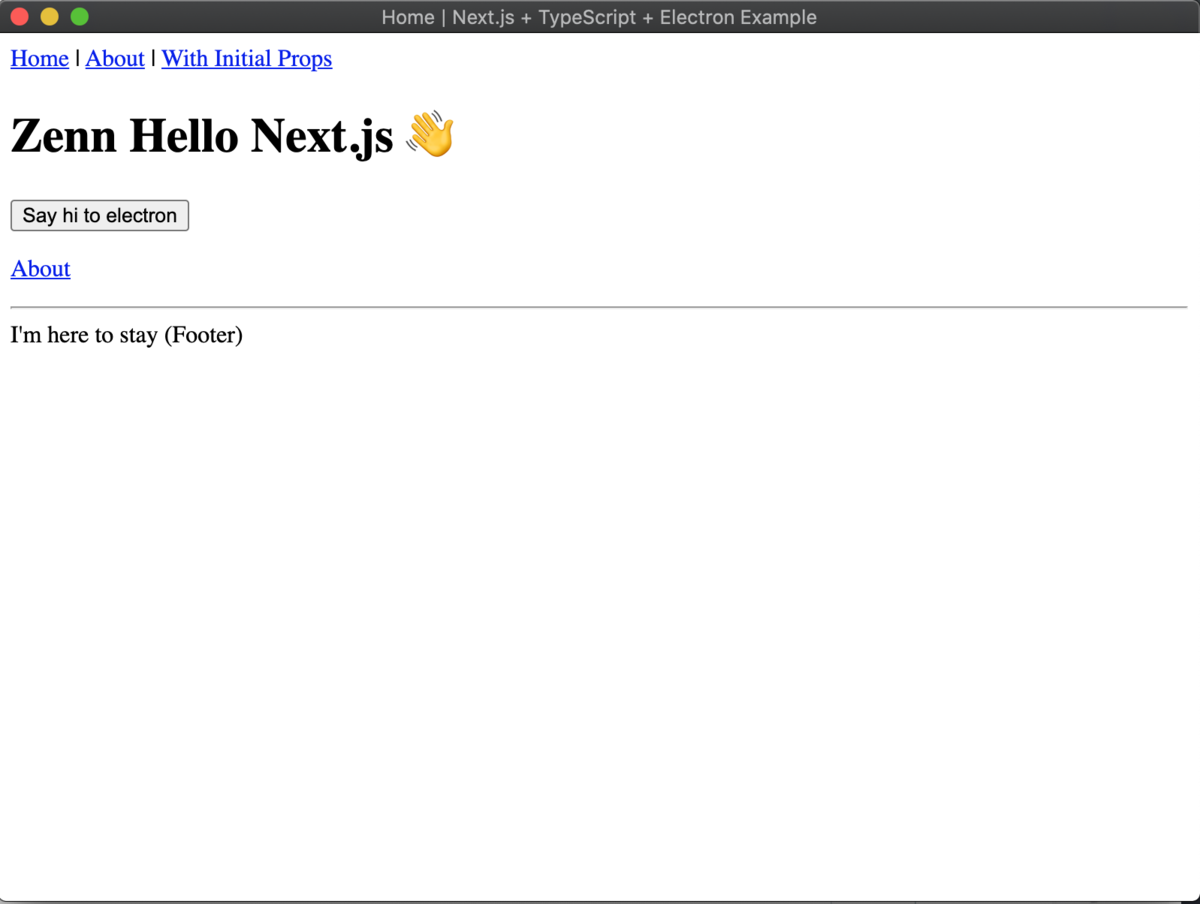Trigger the electron greeting with the button
The width and height of the screenshot is (1200, 904).
coord(99,215)
